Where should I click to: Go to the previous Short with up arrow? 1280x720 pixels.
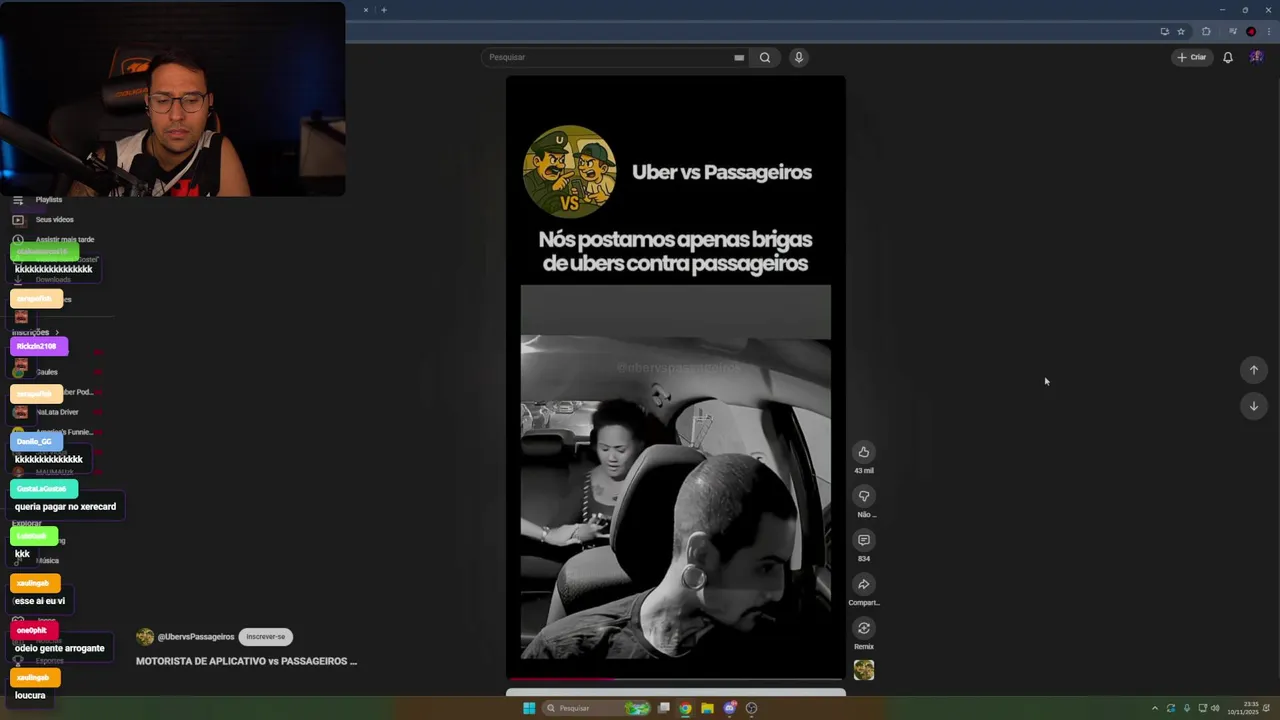[x=1253, y=370]
